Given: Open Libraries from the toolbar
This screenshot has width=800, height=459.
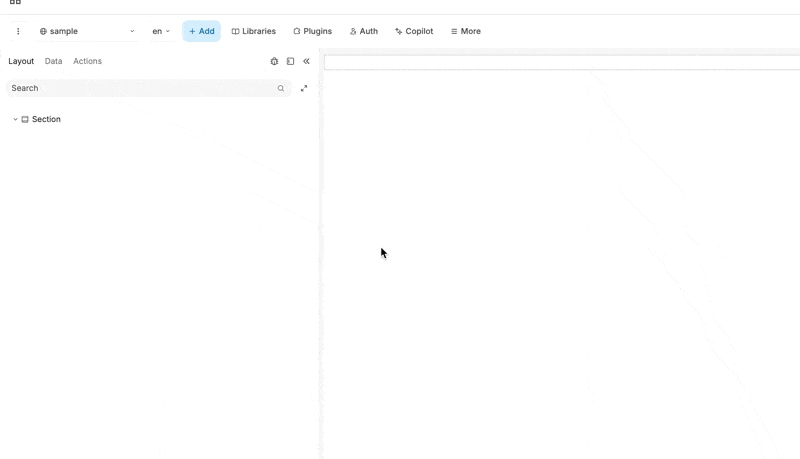Looking at the screenshot, I should point(253,31).
